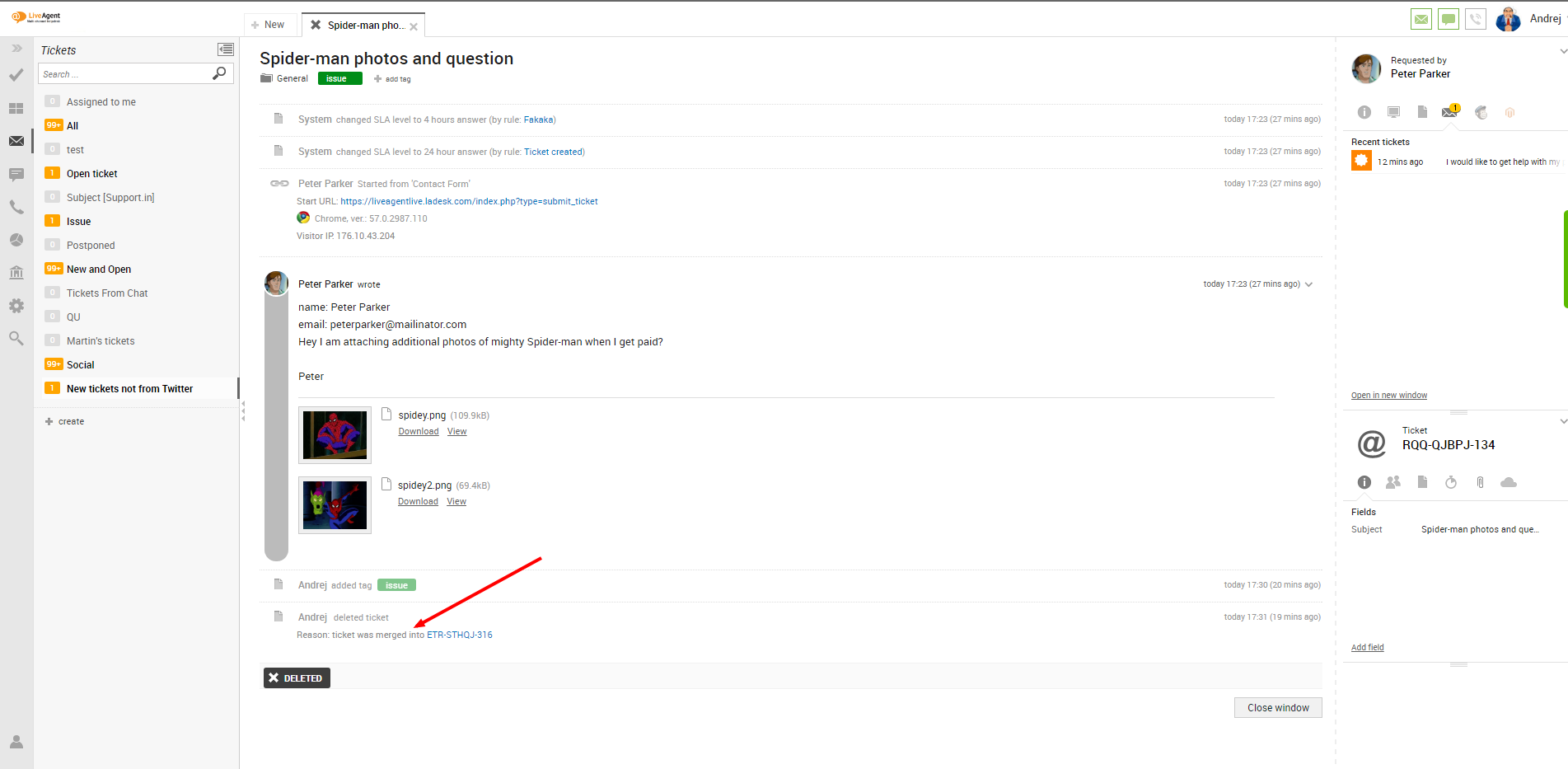Click the Tickets search input field
Screen dimensions: 1568x769
tap(124, 74)
